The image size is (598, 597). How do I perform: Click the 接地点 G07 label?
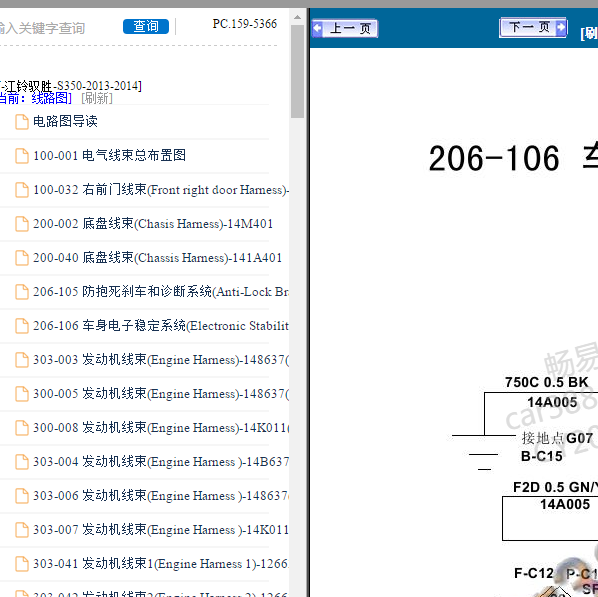coord(557,438)
